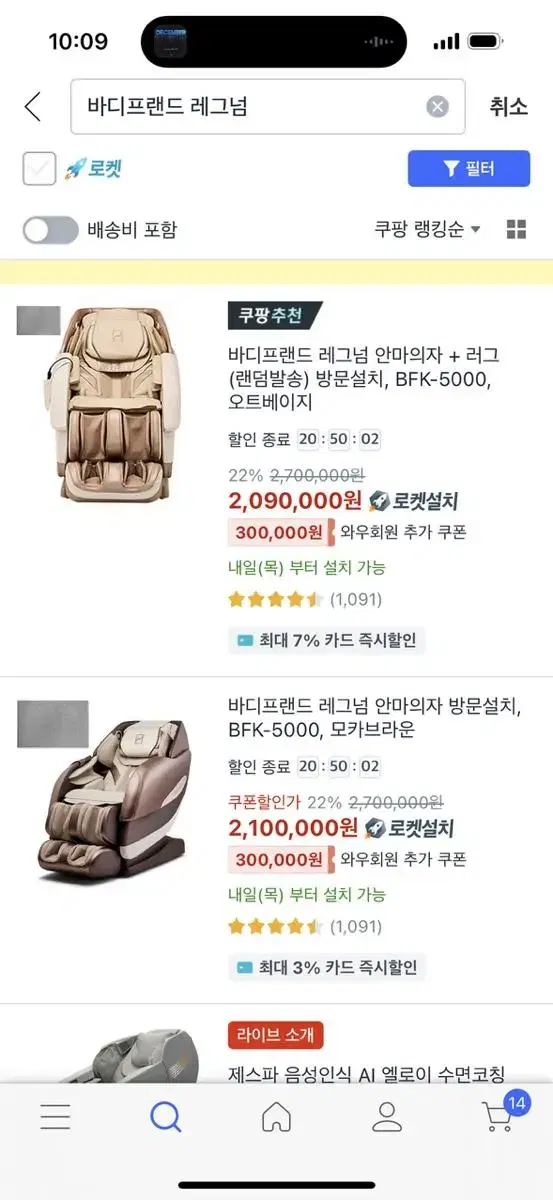Check the Rocket delivery checkbox
The image size is (553, 1200).
(x=40, y=168)
